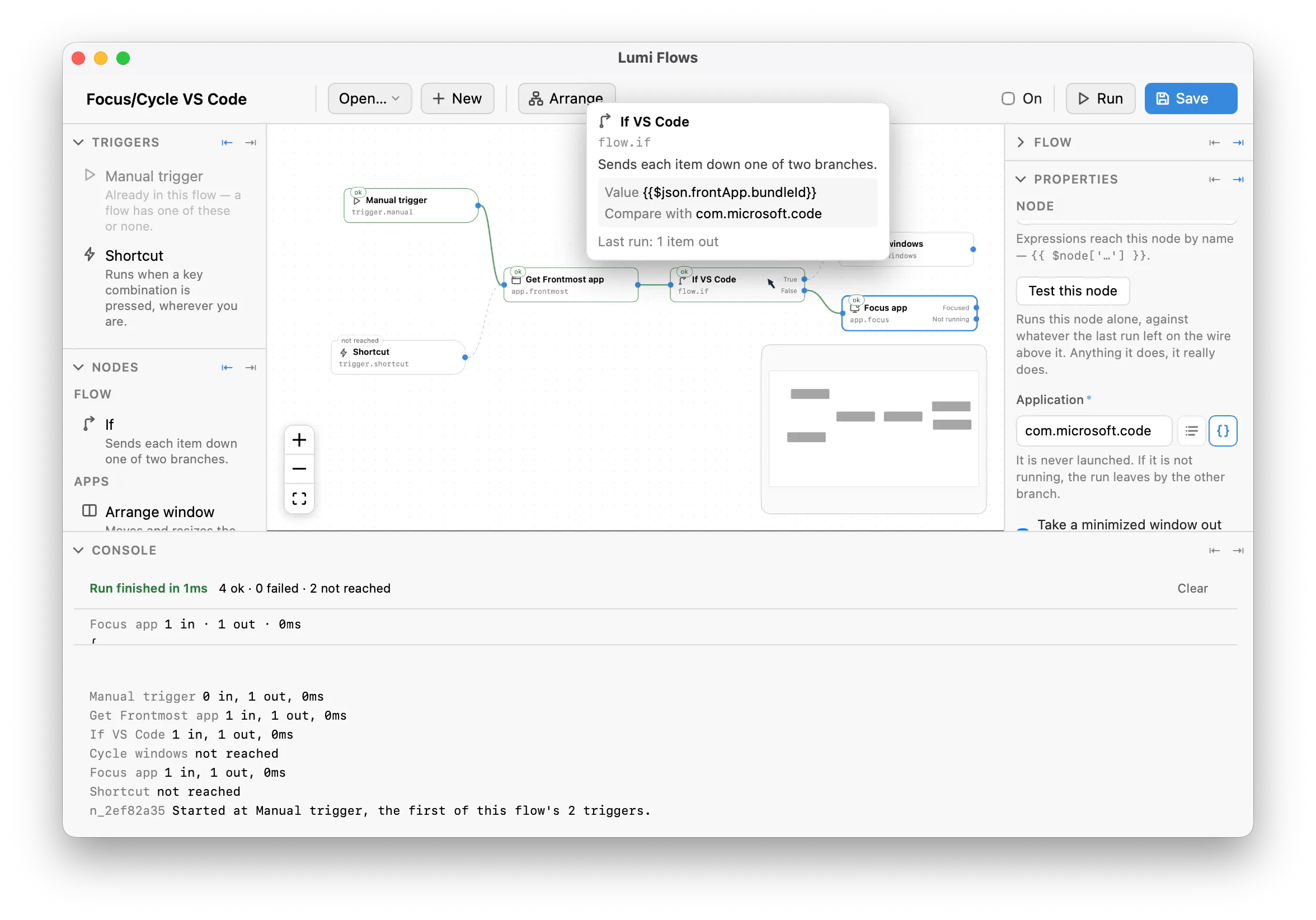Click the '4 ok · 0 failed · 2 not reached' summary
Screen dimensions: 1316x920
click(x=304, y=588)
